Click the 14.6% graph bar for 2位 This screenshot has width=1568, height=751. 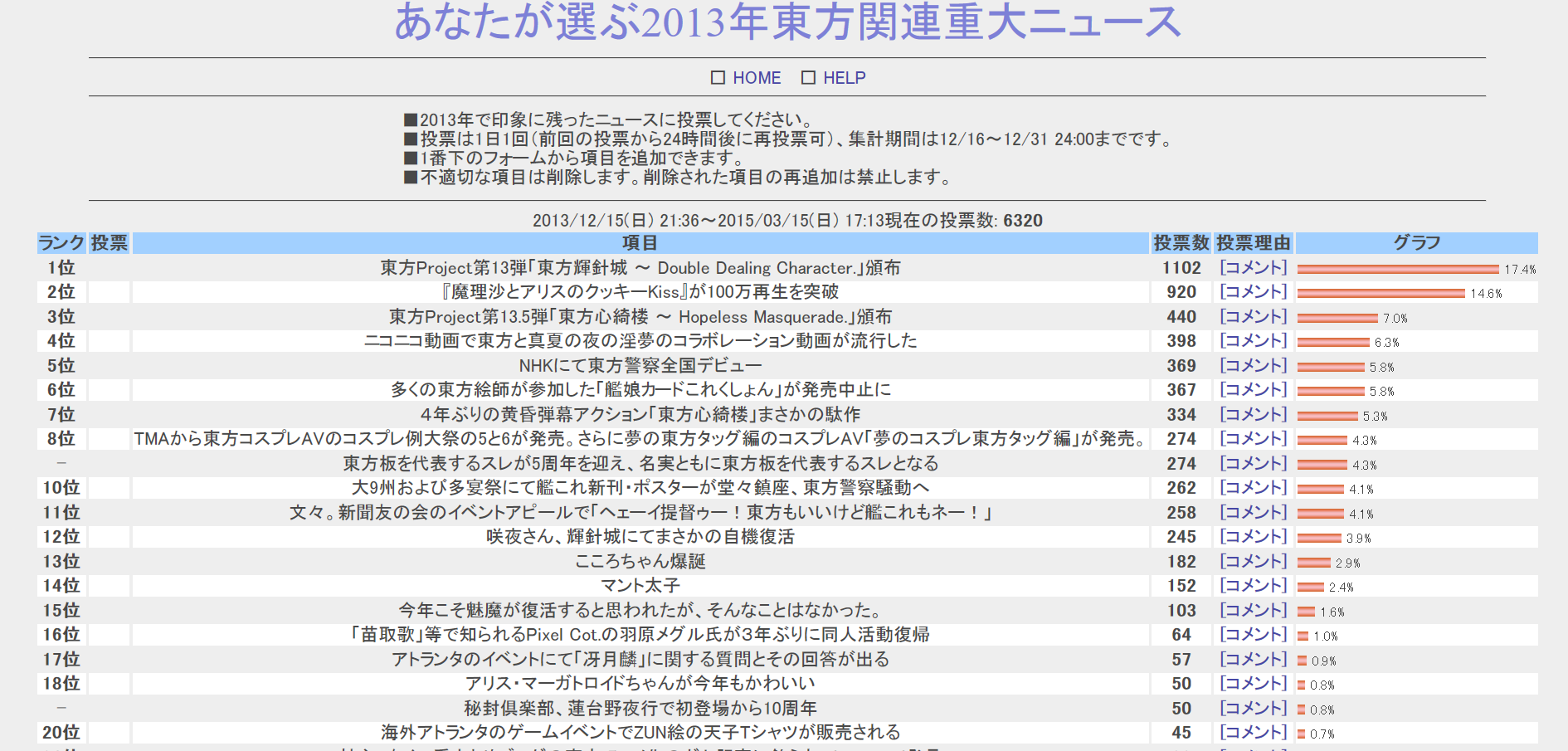tap(1381, 294)
